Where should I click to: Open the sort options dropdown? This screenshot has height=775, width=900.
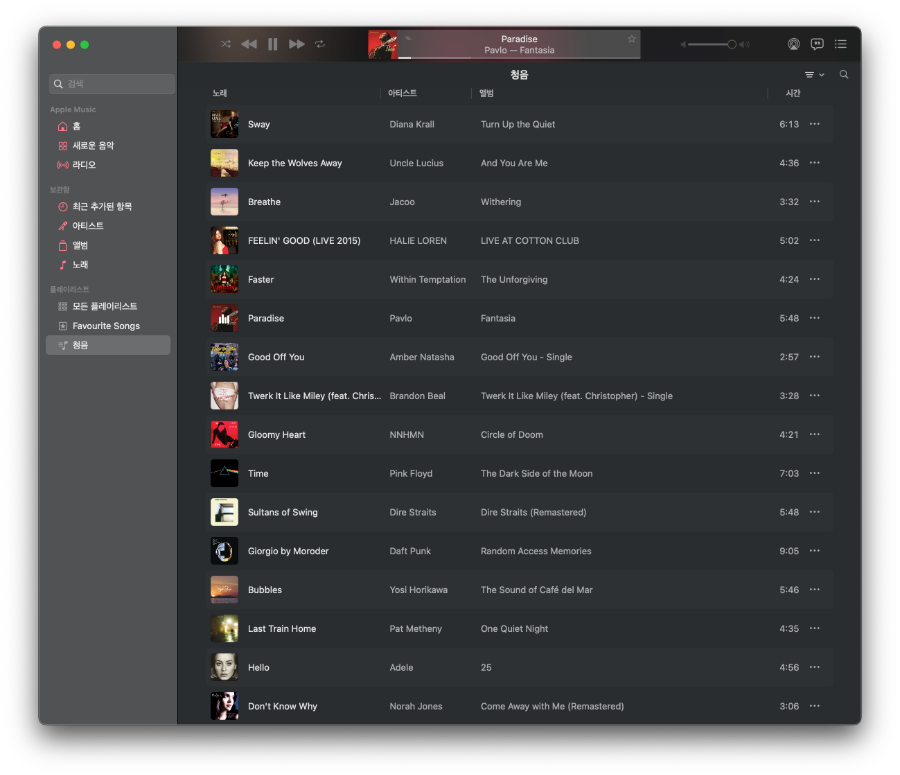(814, 75)
